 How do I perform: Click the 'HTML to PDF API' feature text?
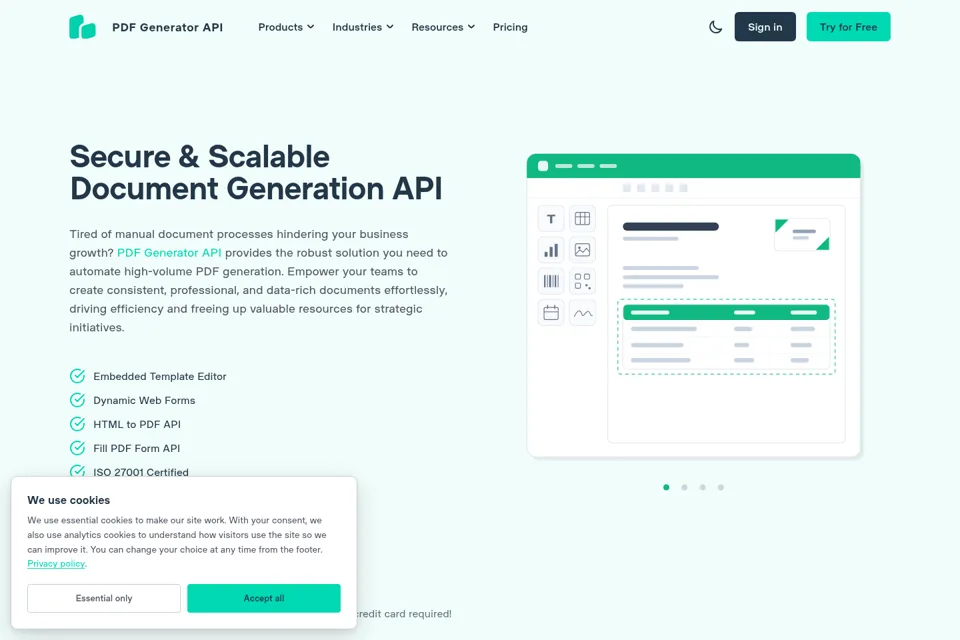click(137, 424)
